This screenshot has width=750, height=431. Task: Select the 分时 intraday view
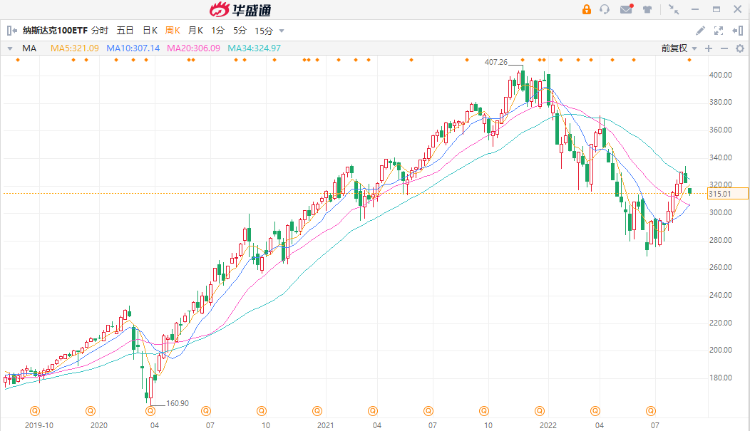(x=99, y=31)
